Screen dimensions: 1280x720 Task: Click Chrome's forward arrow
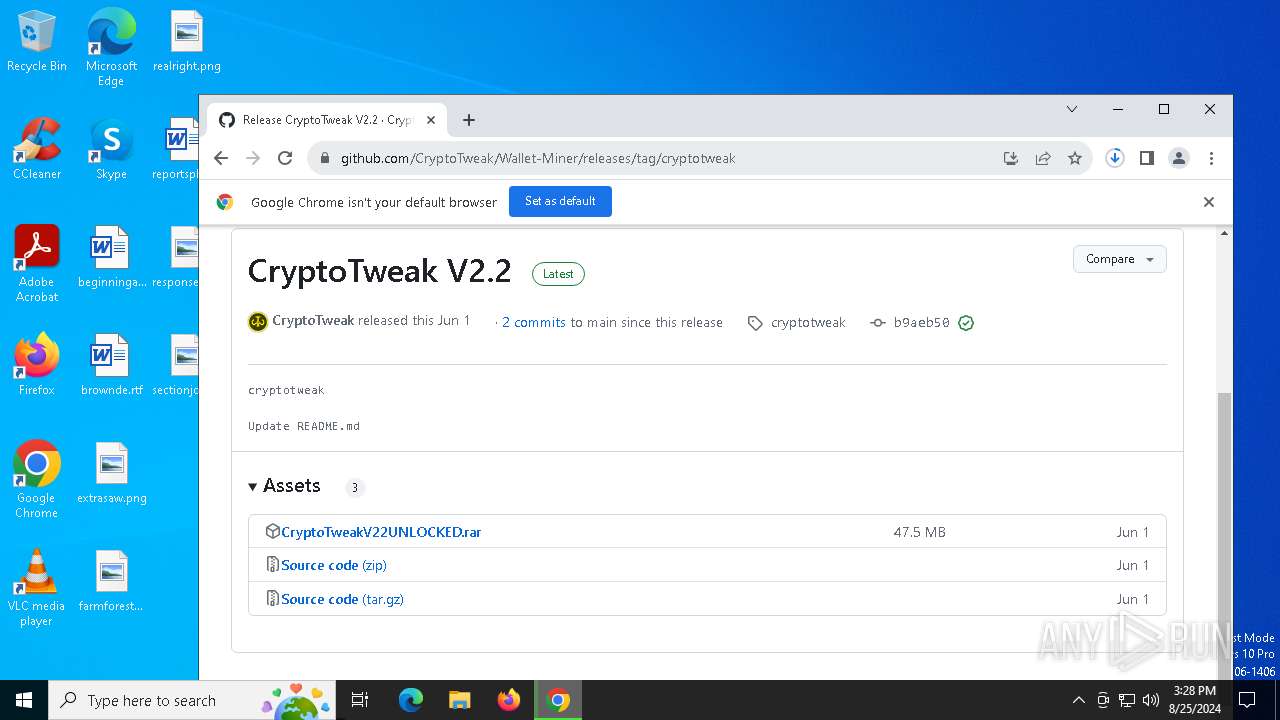click(253, 158)
